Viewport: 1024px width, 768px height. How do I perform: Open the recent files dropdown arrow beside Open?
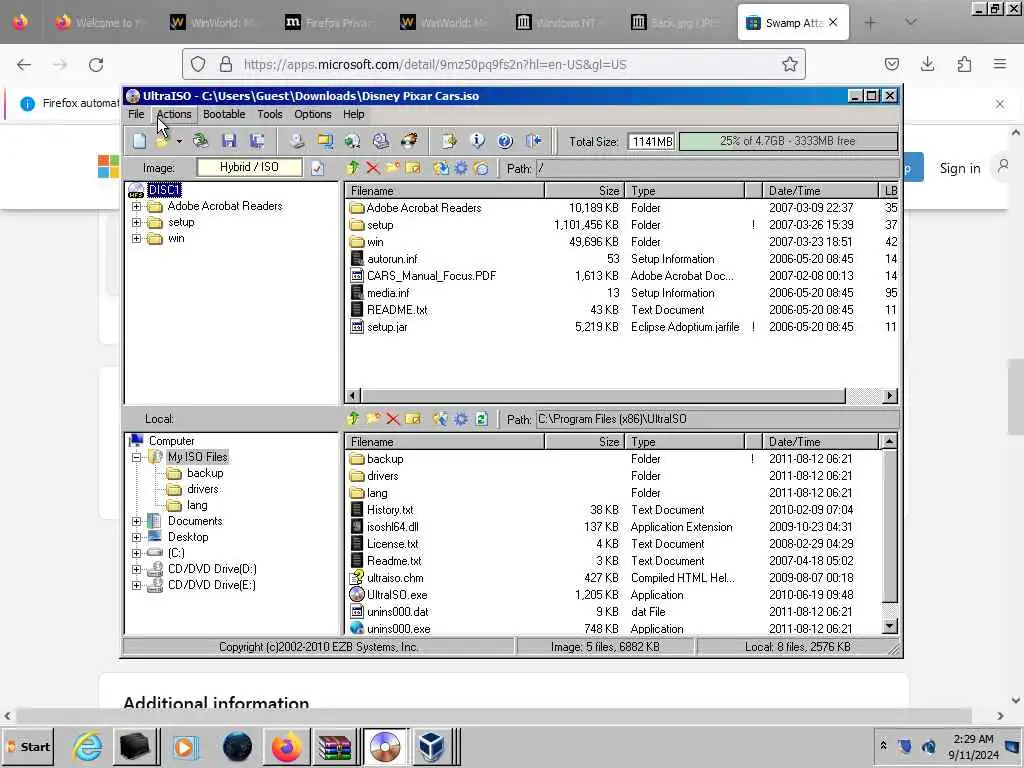[179, 141]
